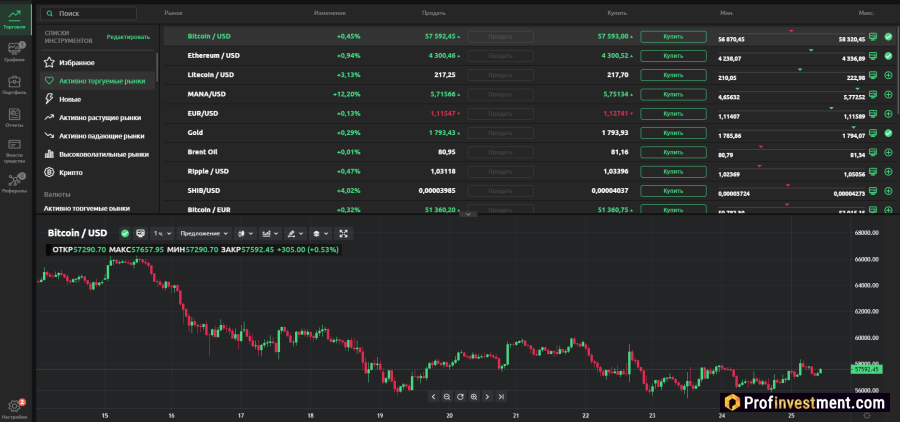Image resolution: width=900 pixels, height=422 pixels.
Task: Open Настройки settings gear in sidebar
Action: coord(15,409)
